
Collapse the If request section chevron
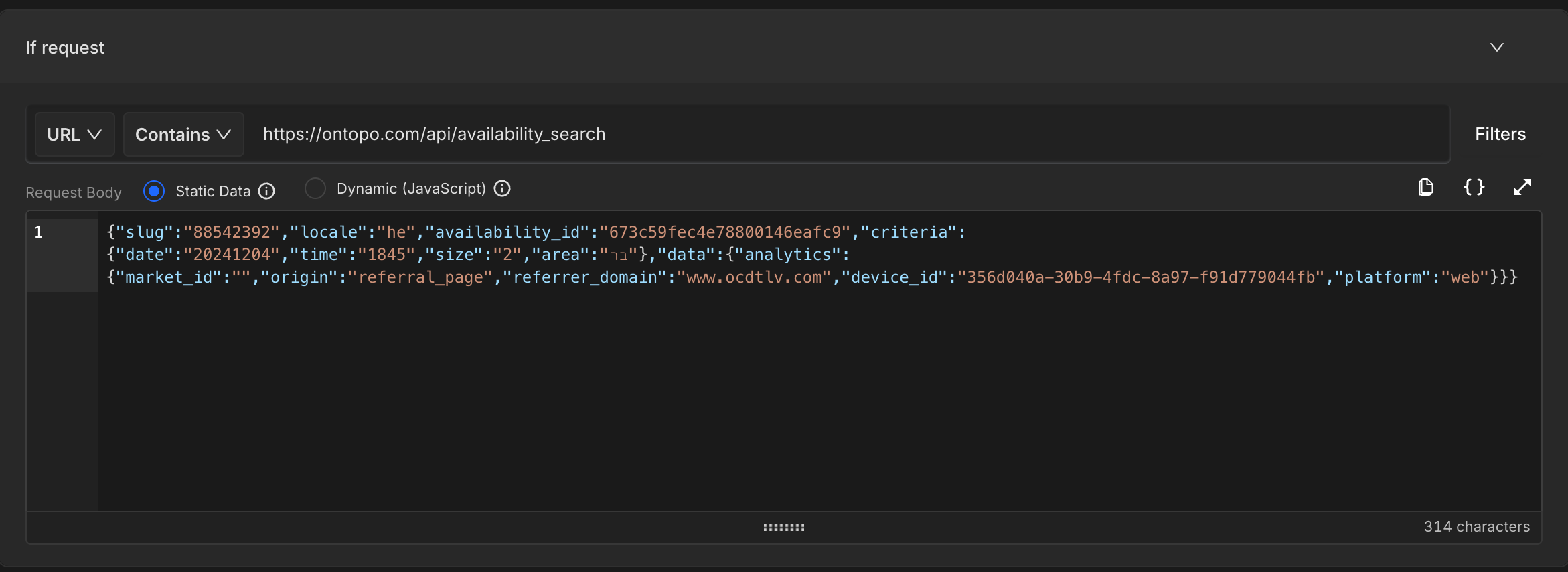1497,47
